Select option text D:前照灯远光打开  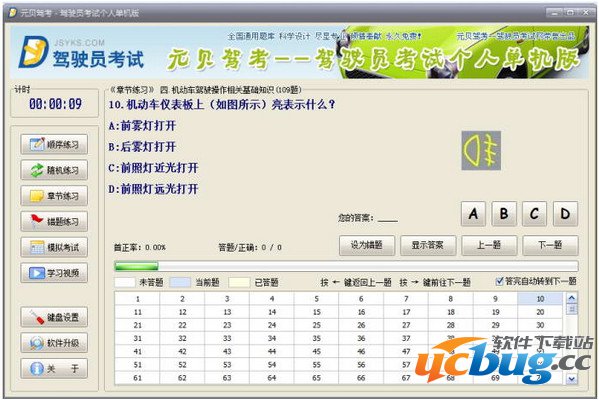153,189
